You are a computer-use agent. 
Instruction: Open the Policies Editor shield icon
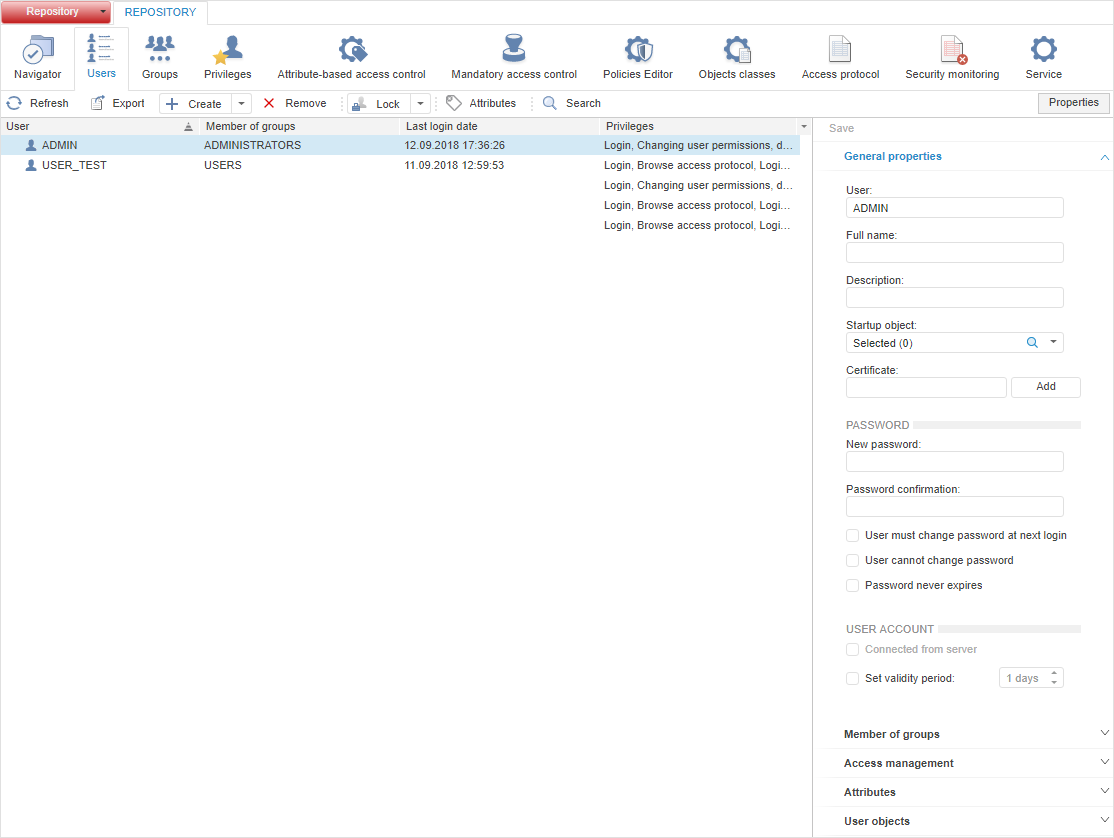(x=638, y=50)
